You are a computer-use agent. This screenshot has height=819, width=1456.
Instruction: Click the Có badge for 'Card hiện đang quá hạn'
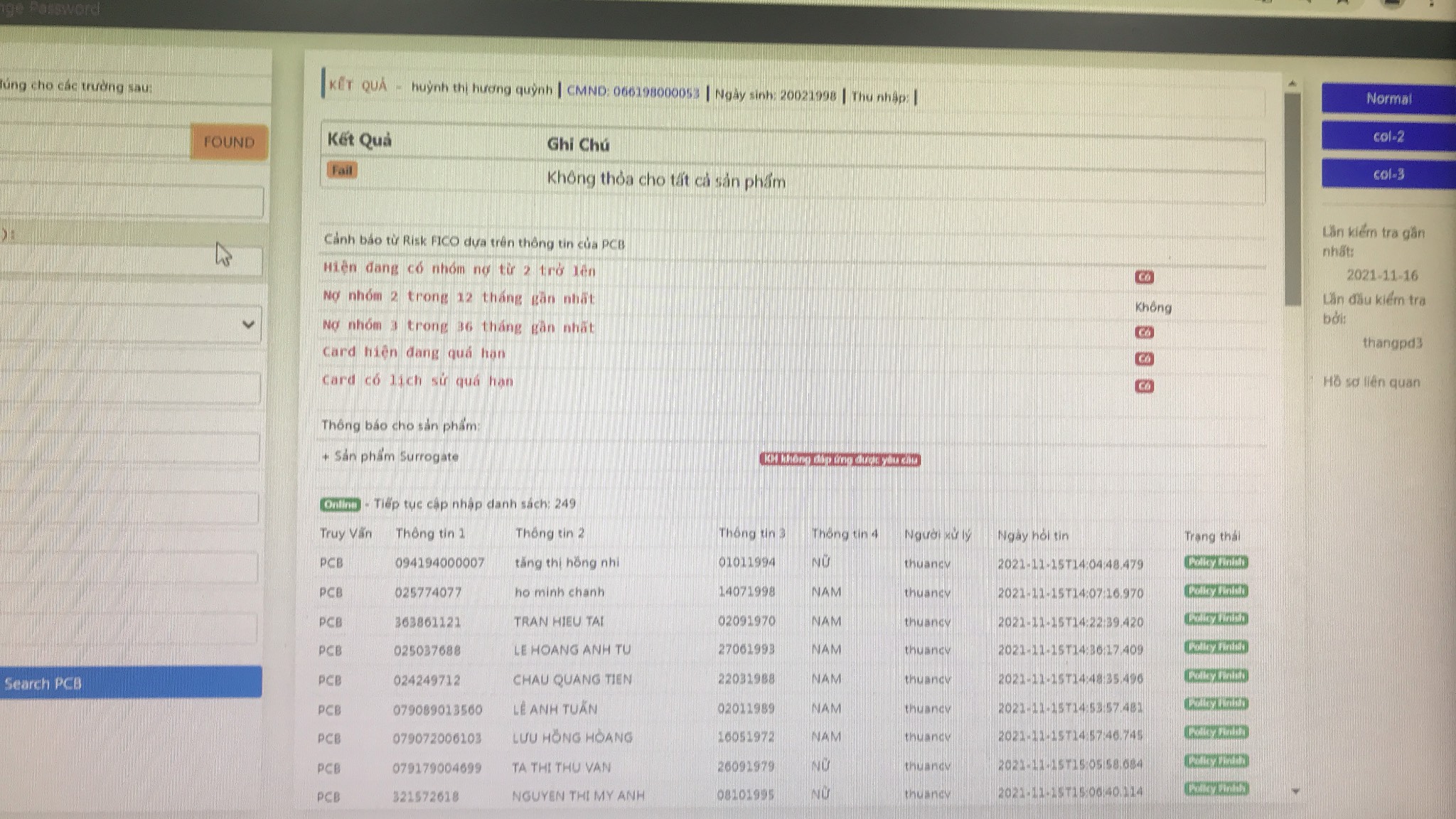click(1144, 358)
